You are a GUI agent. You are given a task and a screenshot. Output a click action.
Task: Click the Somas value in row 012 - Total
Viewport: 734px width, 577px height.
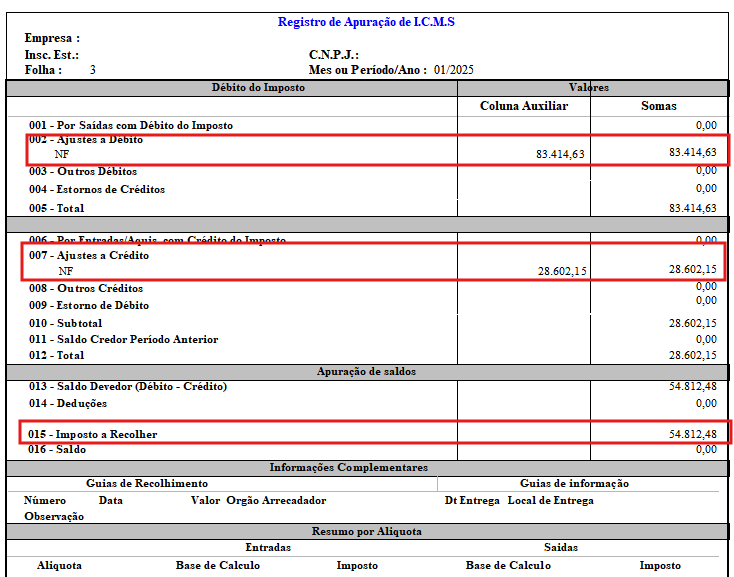[x=692, y=355]
